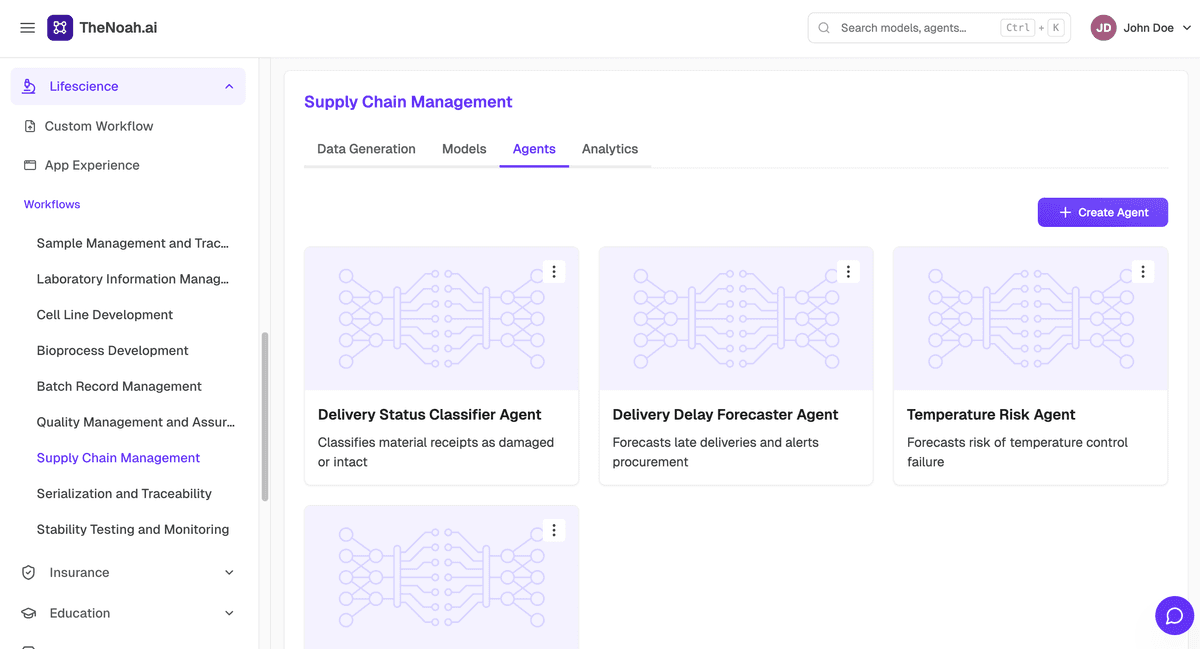Open Delivery Status Classifier Agent options menu
1200x649 pixels.
pos(554,271)
